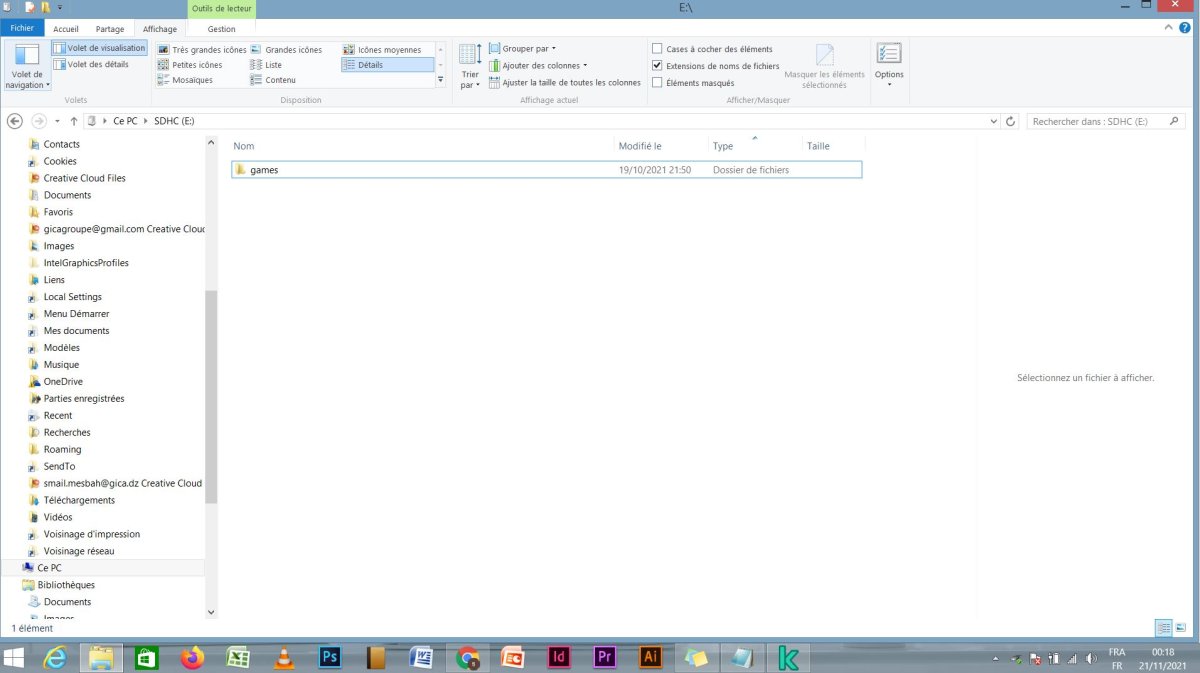
Task: Click Ajuster la taille de toutes les colonnes
Action: [565, 83]
